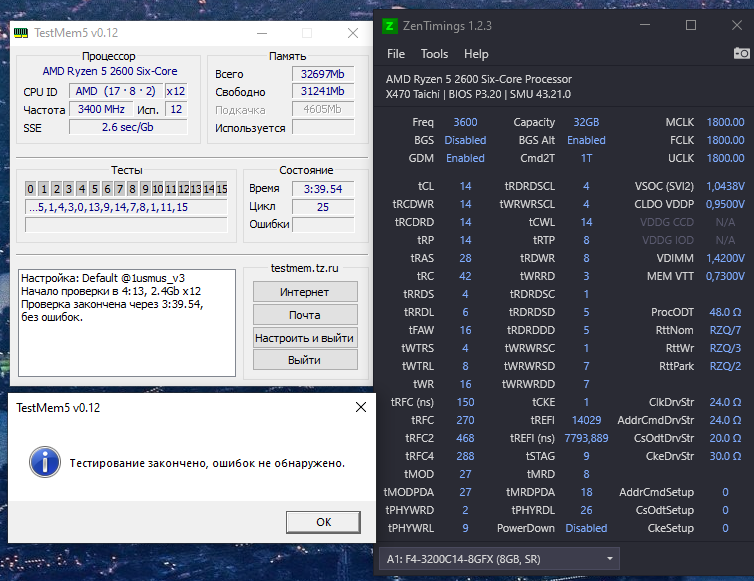Confirm the dialog with OK button

323,522
